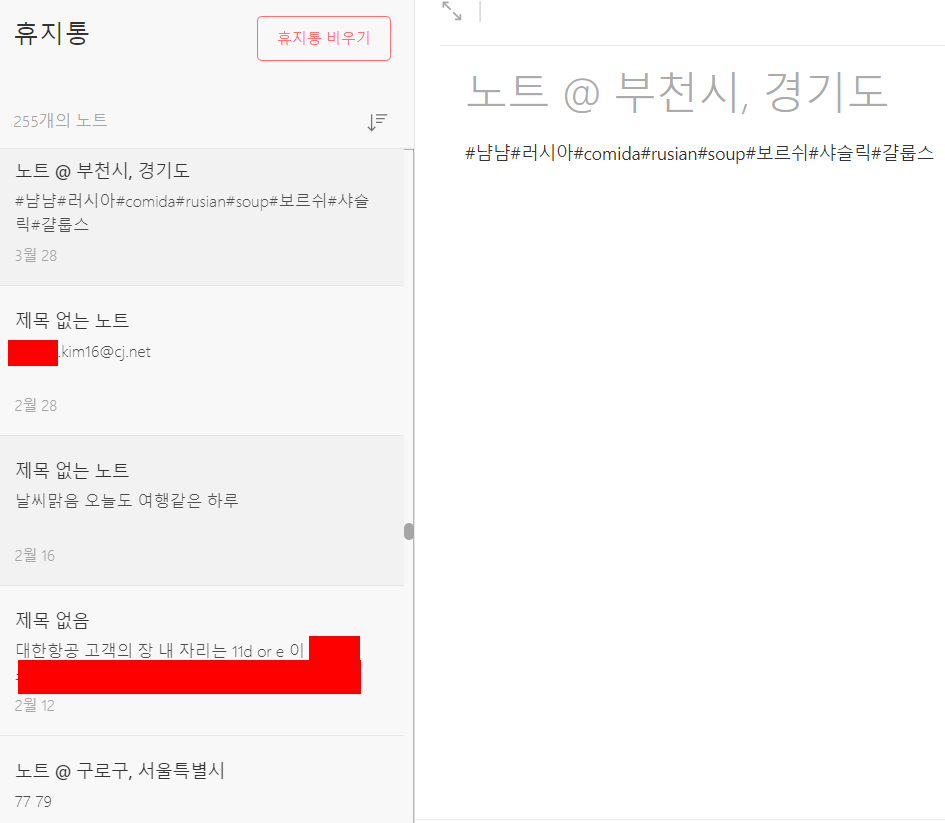Open the note containing kim16@cj.net
The width and height of the screenshot is (945, 823).
[x=202, y=361]
